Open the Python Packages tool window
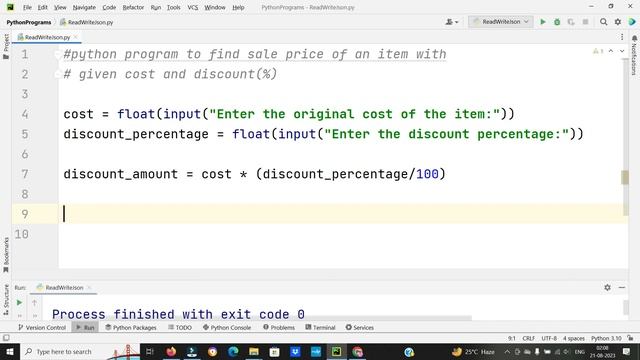The image size is (640, 360). click(131, 327)
